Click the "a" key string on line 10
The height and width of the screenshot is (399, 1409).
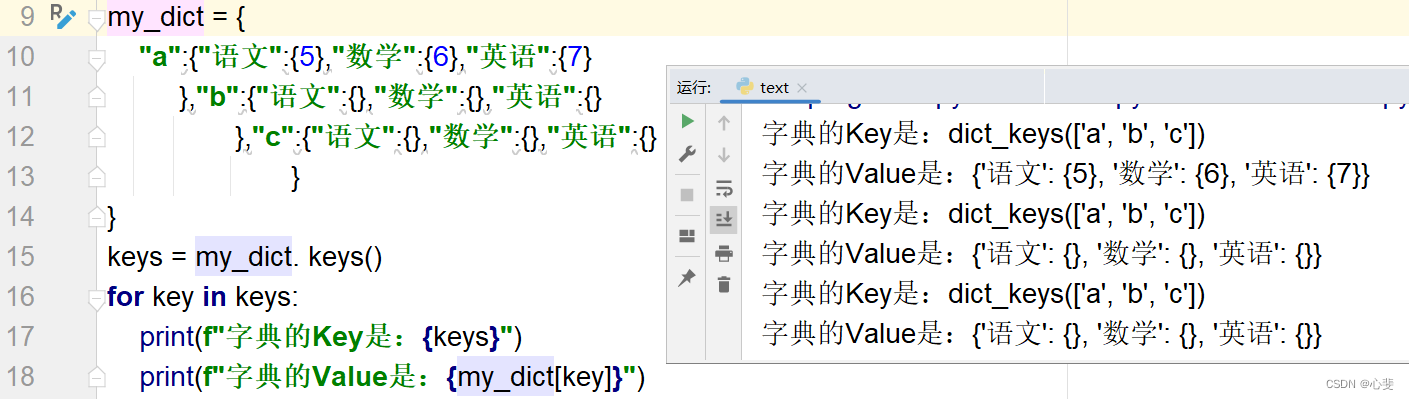(x=160, y=58)
